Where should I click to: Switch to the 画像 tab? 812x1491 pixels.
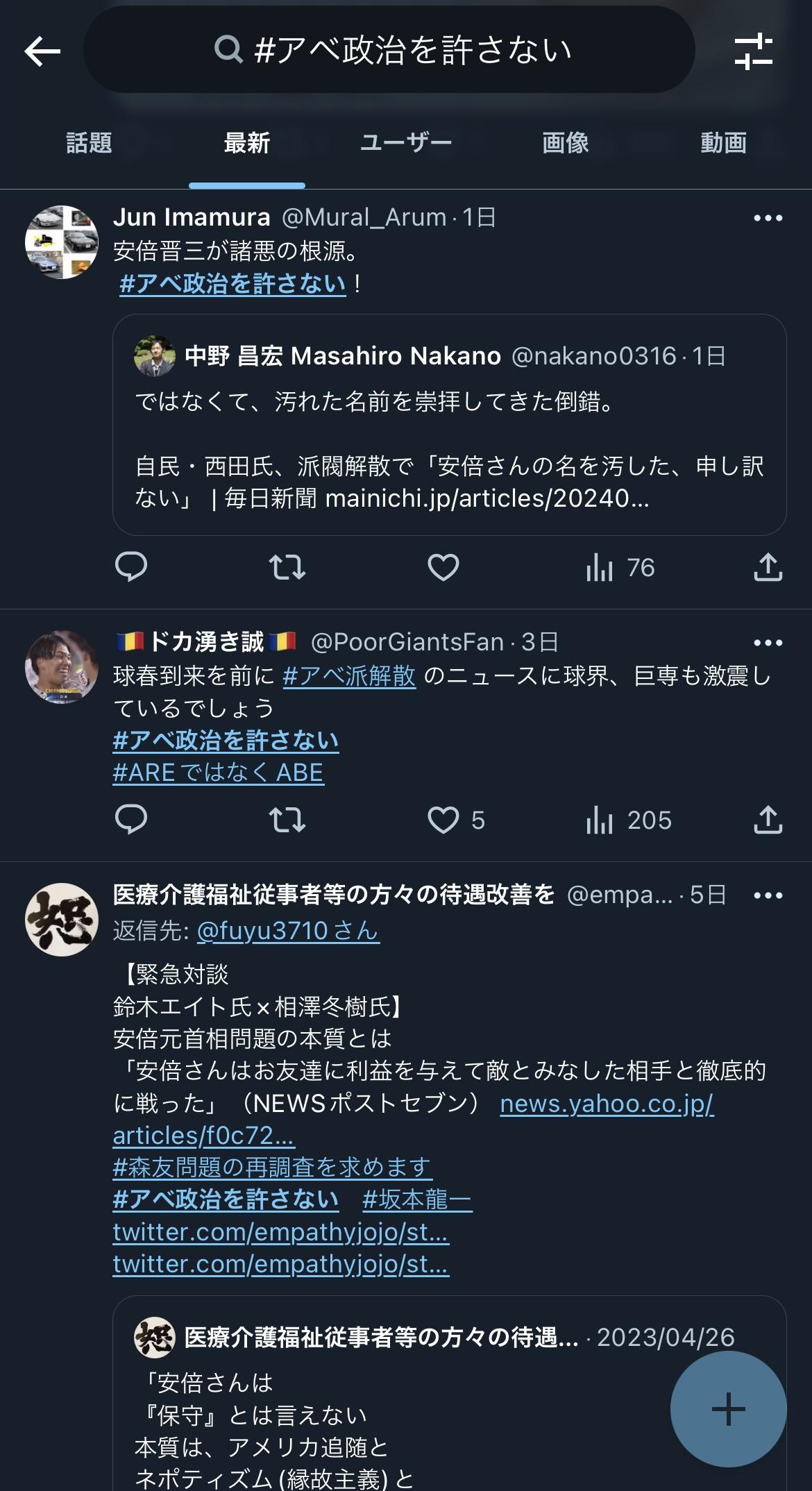(566, 143)
